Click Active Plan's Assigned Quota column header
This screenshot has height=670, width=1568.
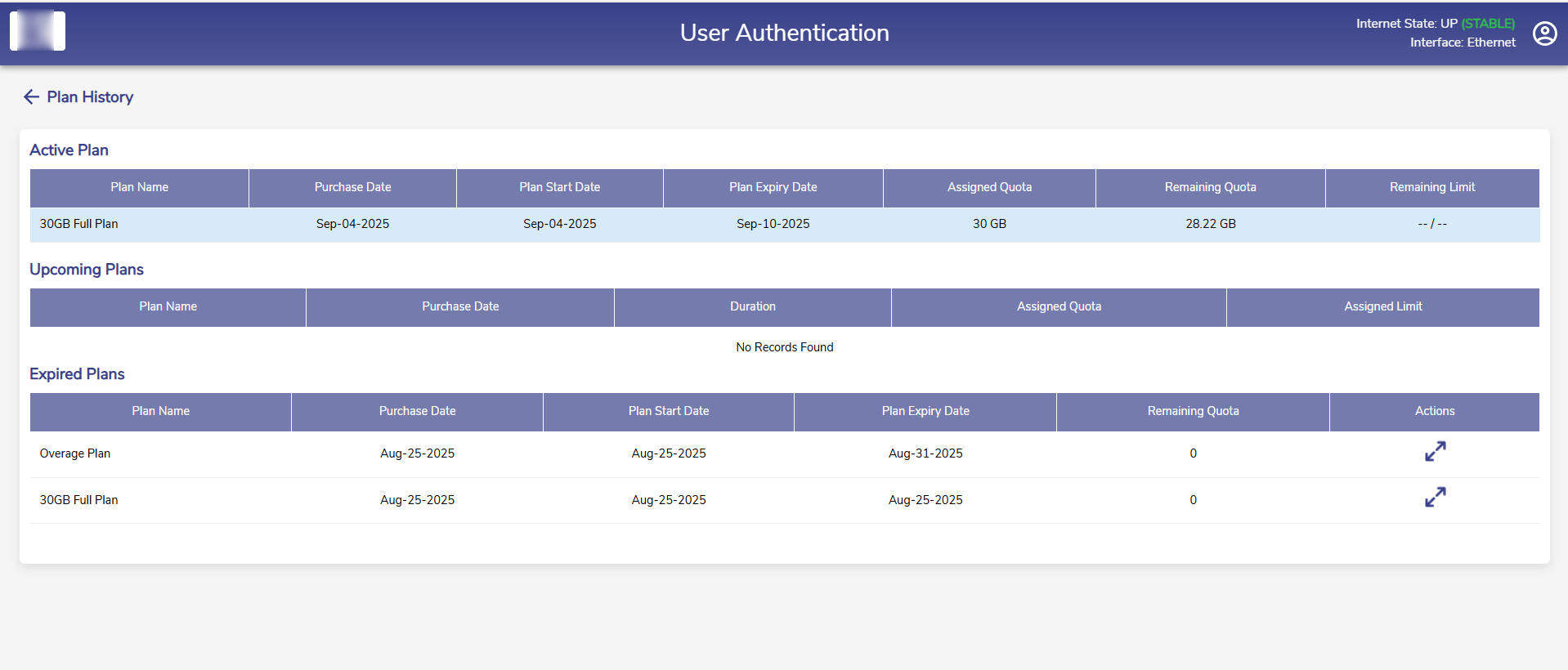point(989,187)
